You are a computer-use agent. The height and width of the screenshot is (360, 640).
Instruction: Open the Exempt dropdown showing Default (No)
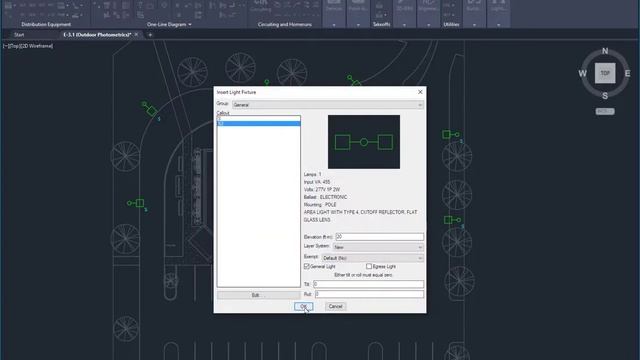click(x=372, y=258)
